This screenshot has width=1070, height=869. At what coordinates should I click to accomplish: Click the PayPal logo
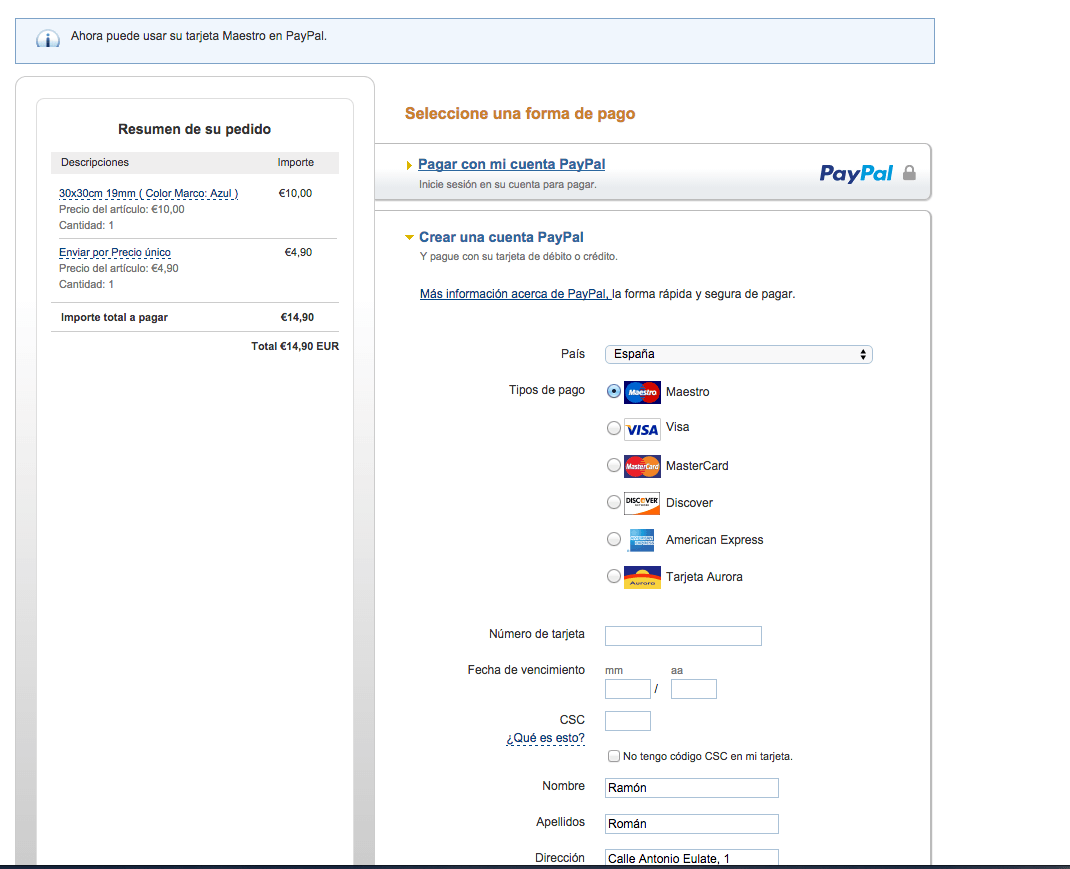(856, 173)
